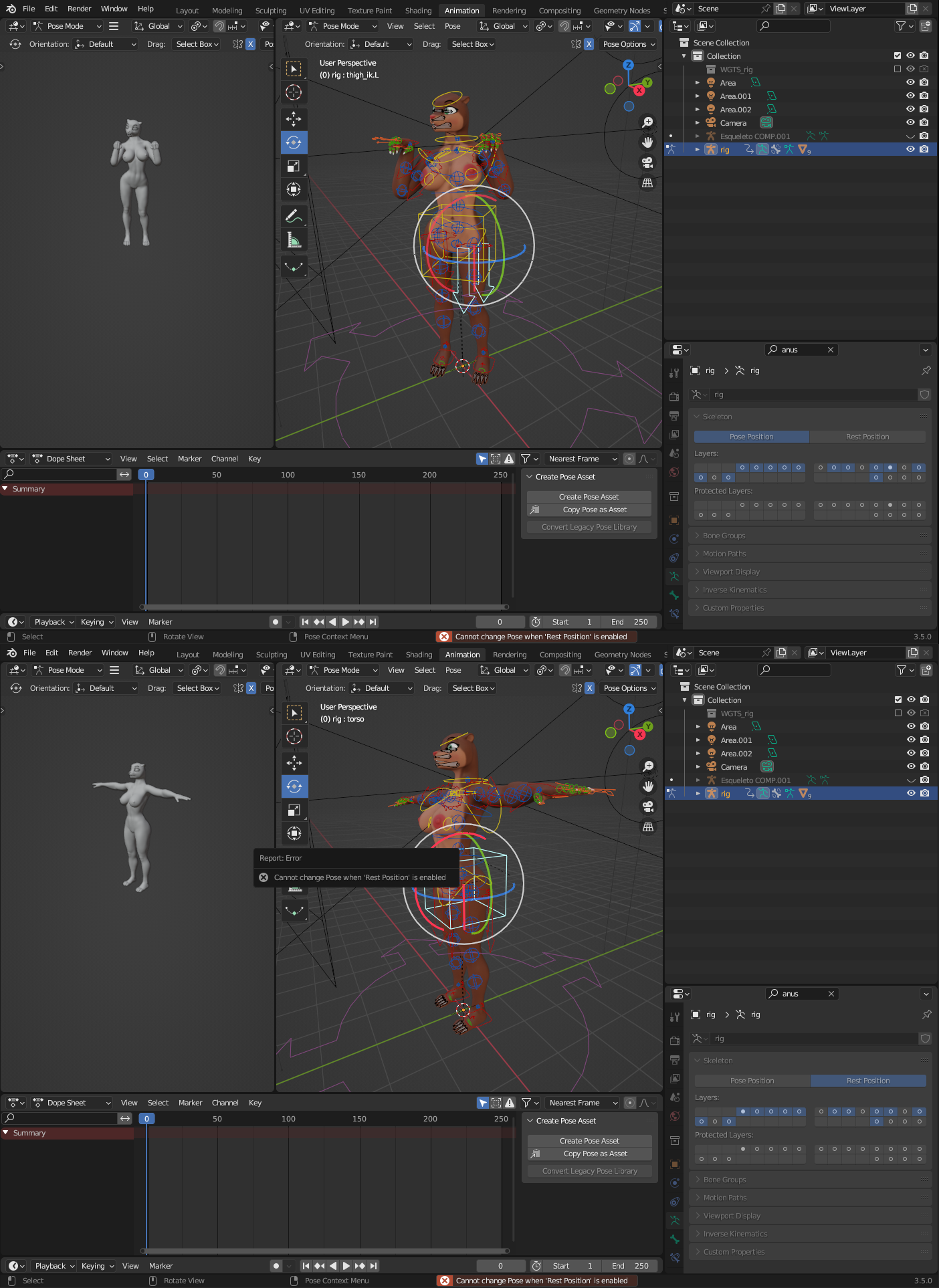Choose the Measure tool in upper viewport toolbar
Viewport: 939px width, 1288px height.
[x=294, y=240]
